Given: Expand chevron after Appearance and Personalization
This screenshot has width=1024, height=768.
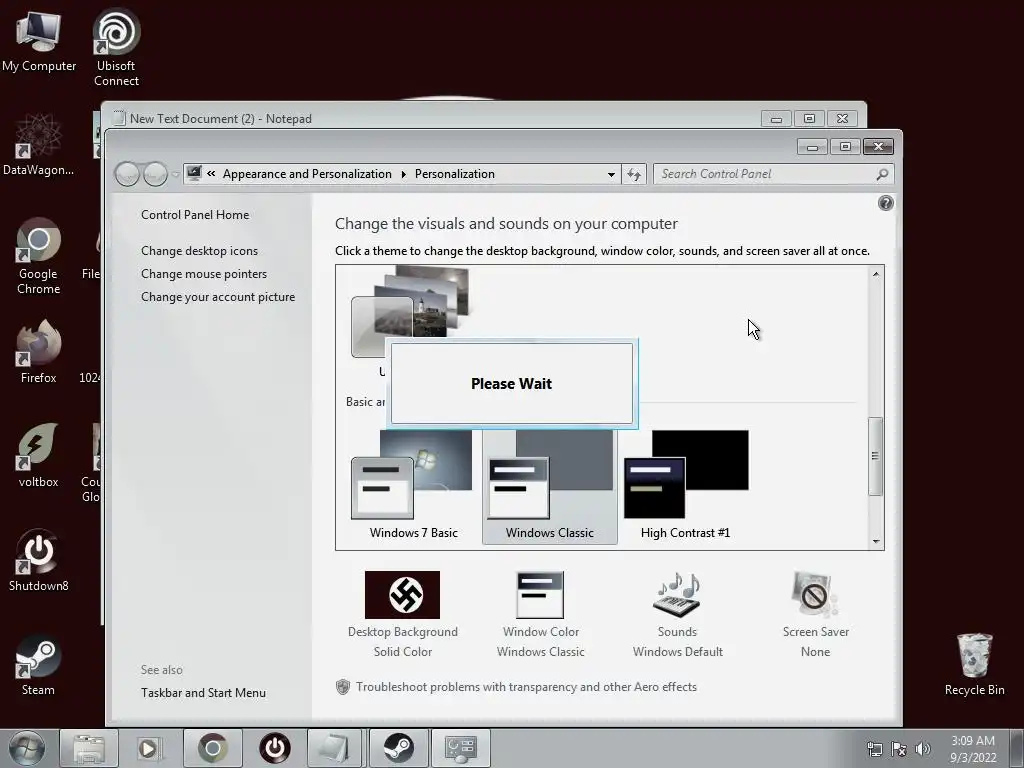Looking at the screenshot, I should tap(403, 174).
